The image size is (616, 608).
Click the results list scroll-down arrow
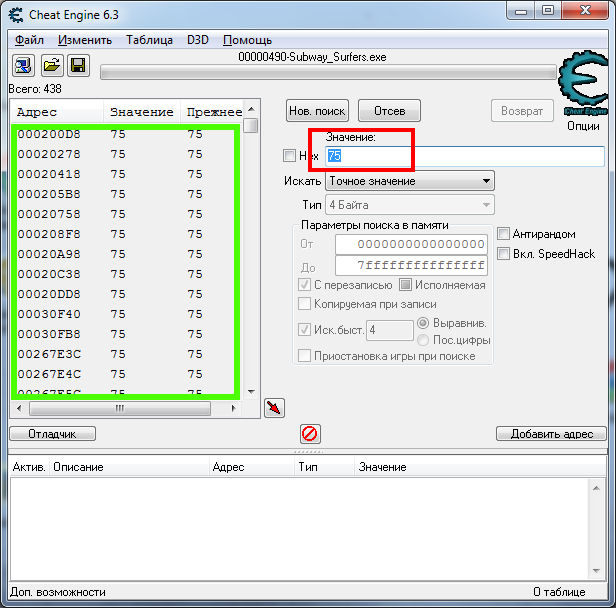tap(251, 392)
